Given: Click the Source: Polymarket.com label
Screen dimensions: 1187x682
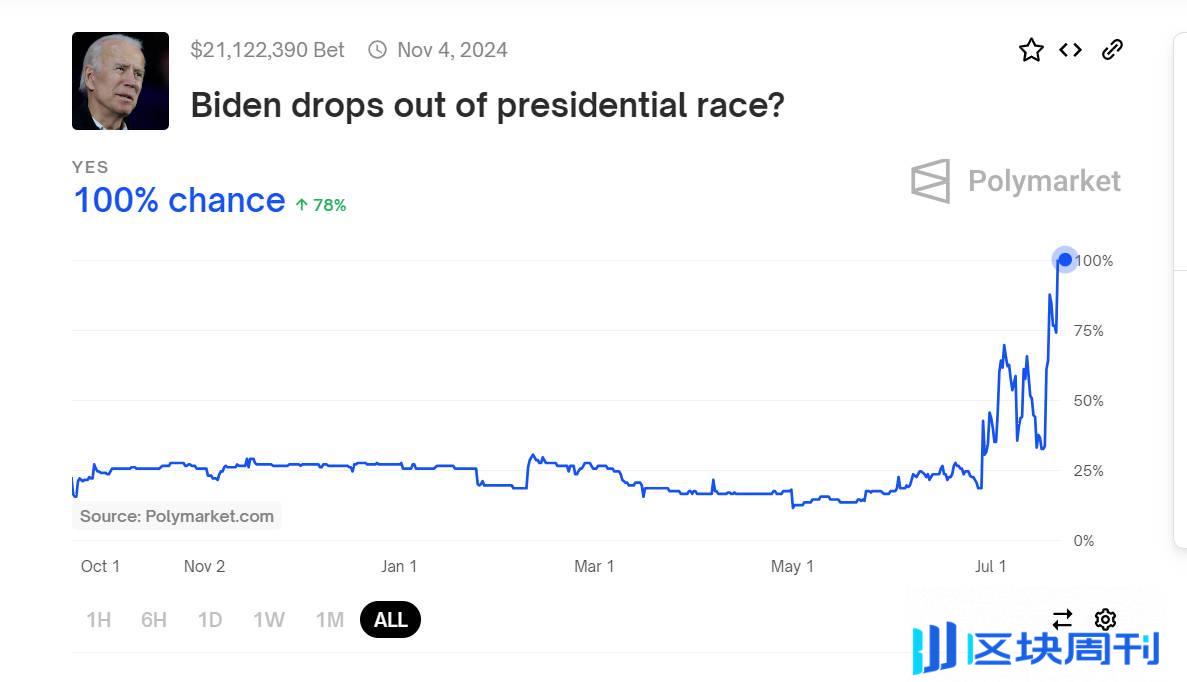Looking at the screenshot, I should [177, 516].
